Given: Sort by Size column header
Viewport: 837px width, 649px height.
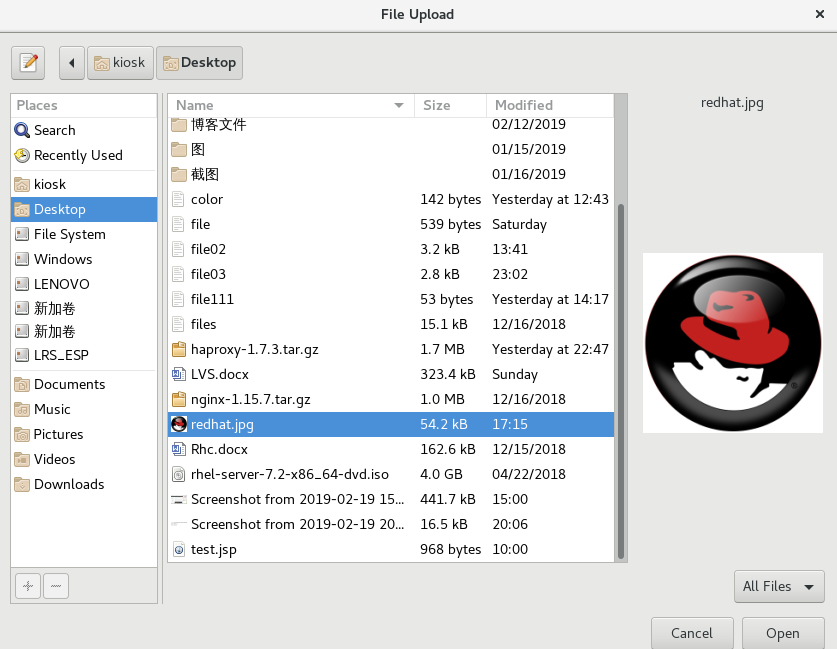Looking at the screenshot, I should click(451, 106).
